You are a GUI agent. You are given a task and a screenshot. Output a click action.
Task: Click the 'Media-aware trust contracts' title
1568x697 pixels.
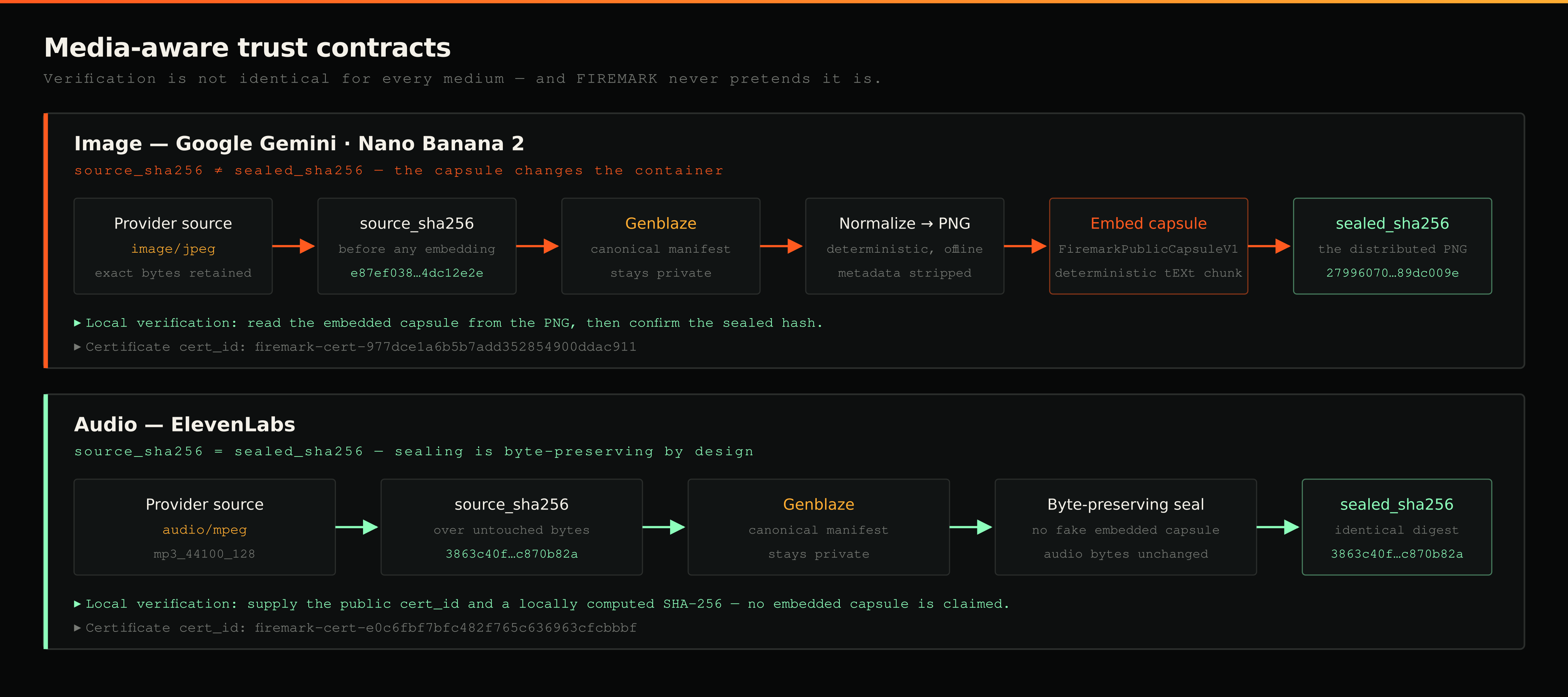tap(247, 47)
